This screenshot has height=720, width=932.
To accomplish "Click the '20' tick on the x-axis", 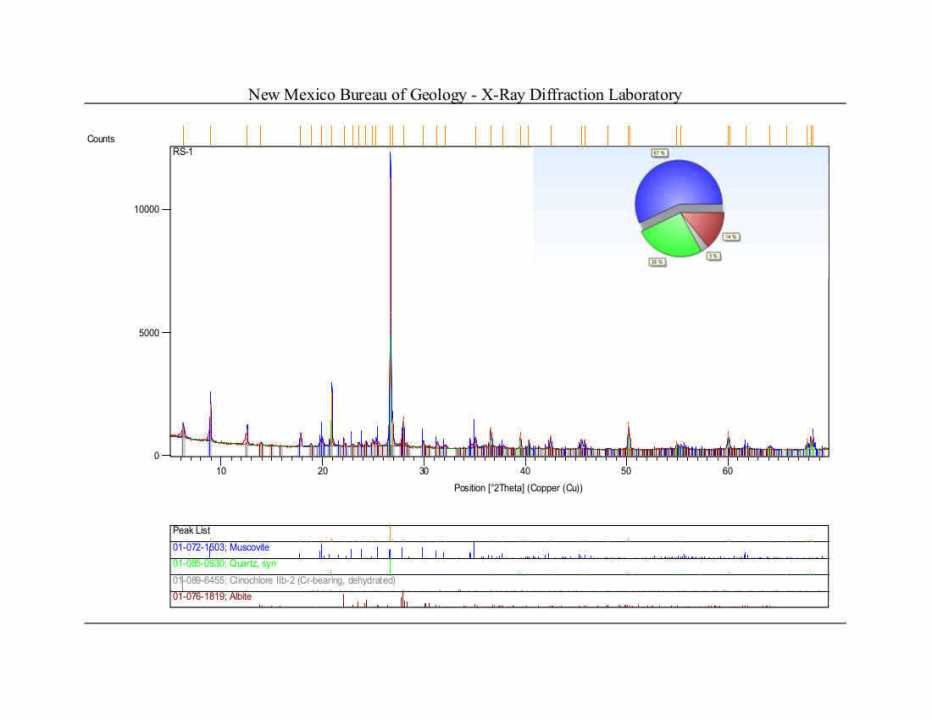I will (x=323, y=471).
